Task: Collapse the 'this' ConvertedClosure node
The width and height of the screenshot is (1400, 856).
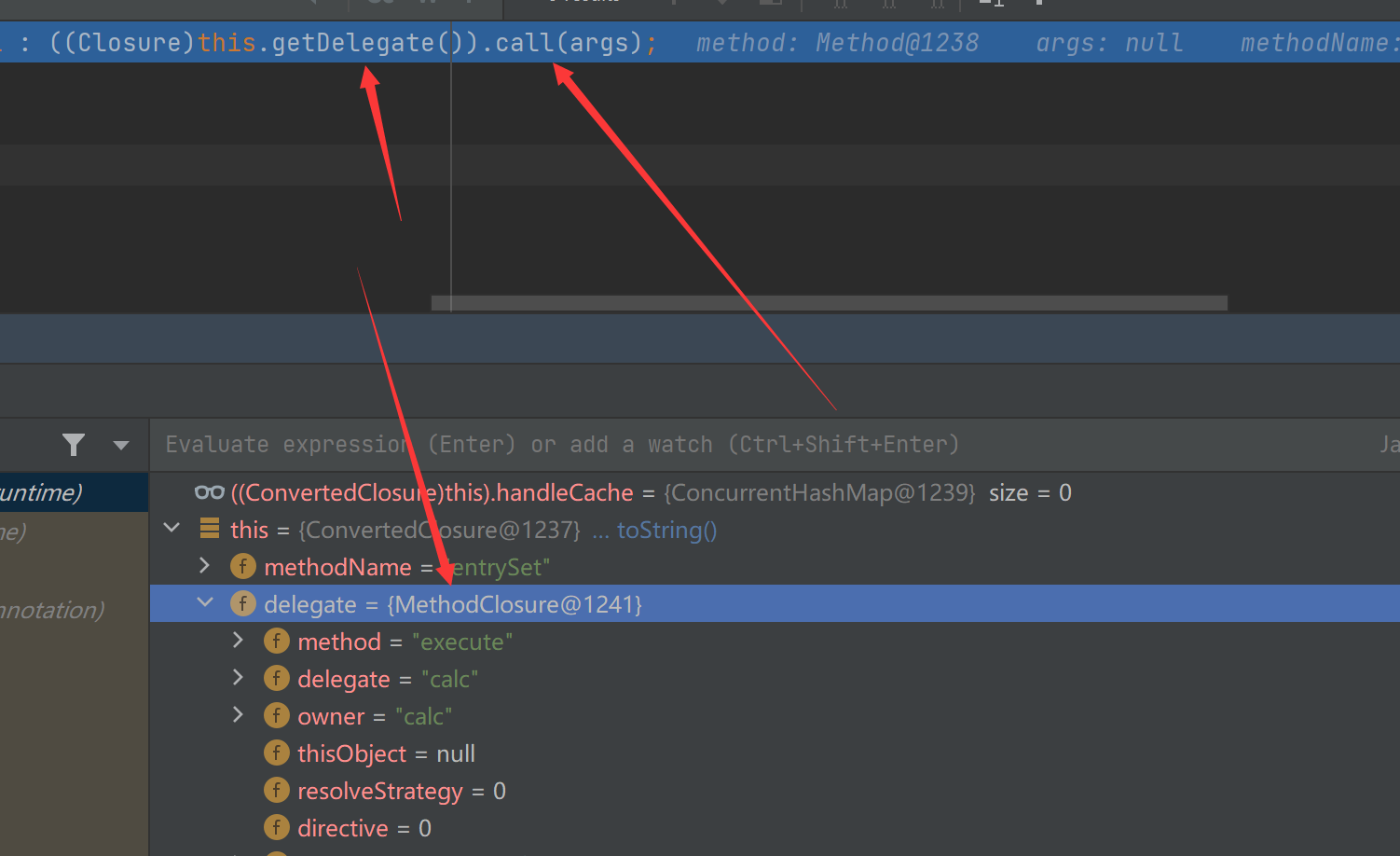Action: coord(172,529)
